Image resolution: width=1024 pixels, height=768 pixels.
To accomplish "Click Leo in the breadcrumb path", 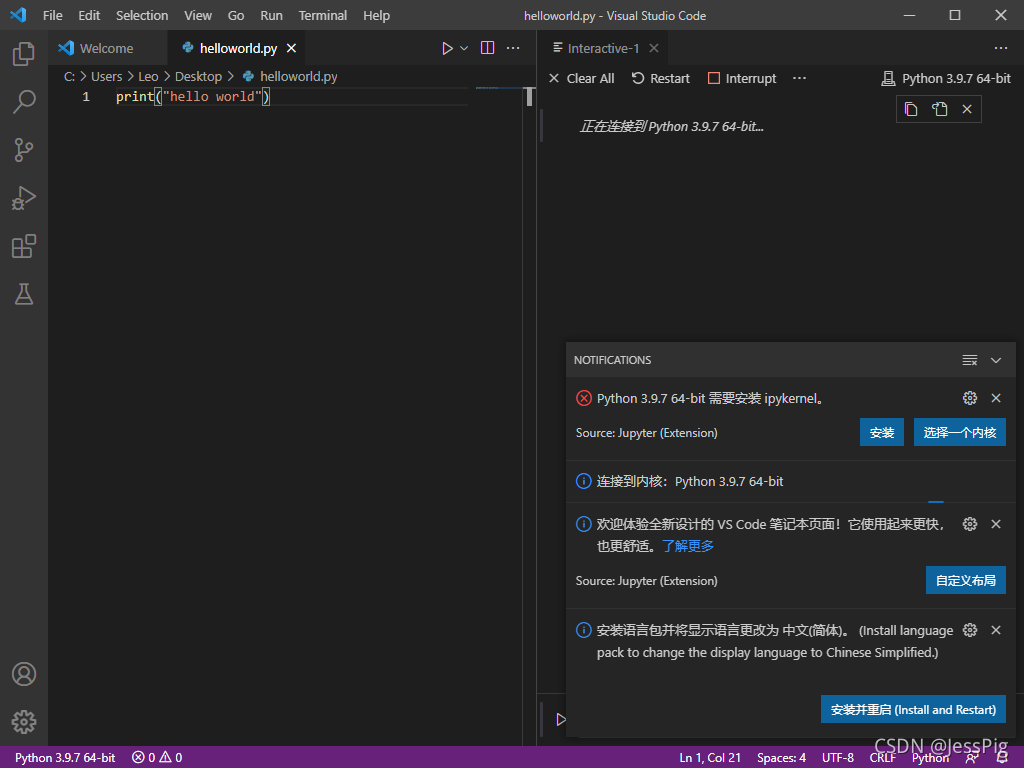I will click(x=148, y=76).
